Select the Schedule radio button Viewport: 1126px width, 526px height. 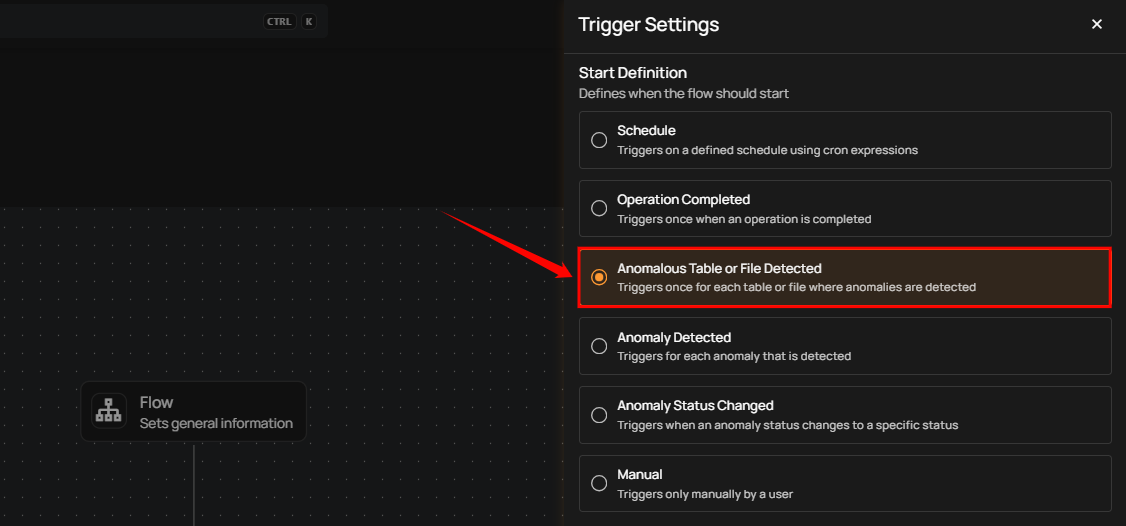pos(599,140)
